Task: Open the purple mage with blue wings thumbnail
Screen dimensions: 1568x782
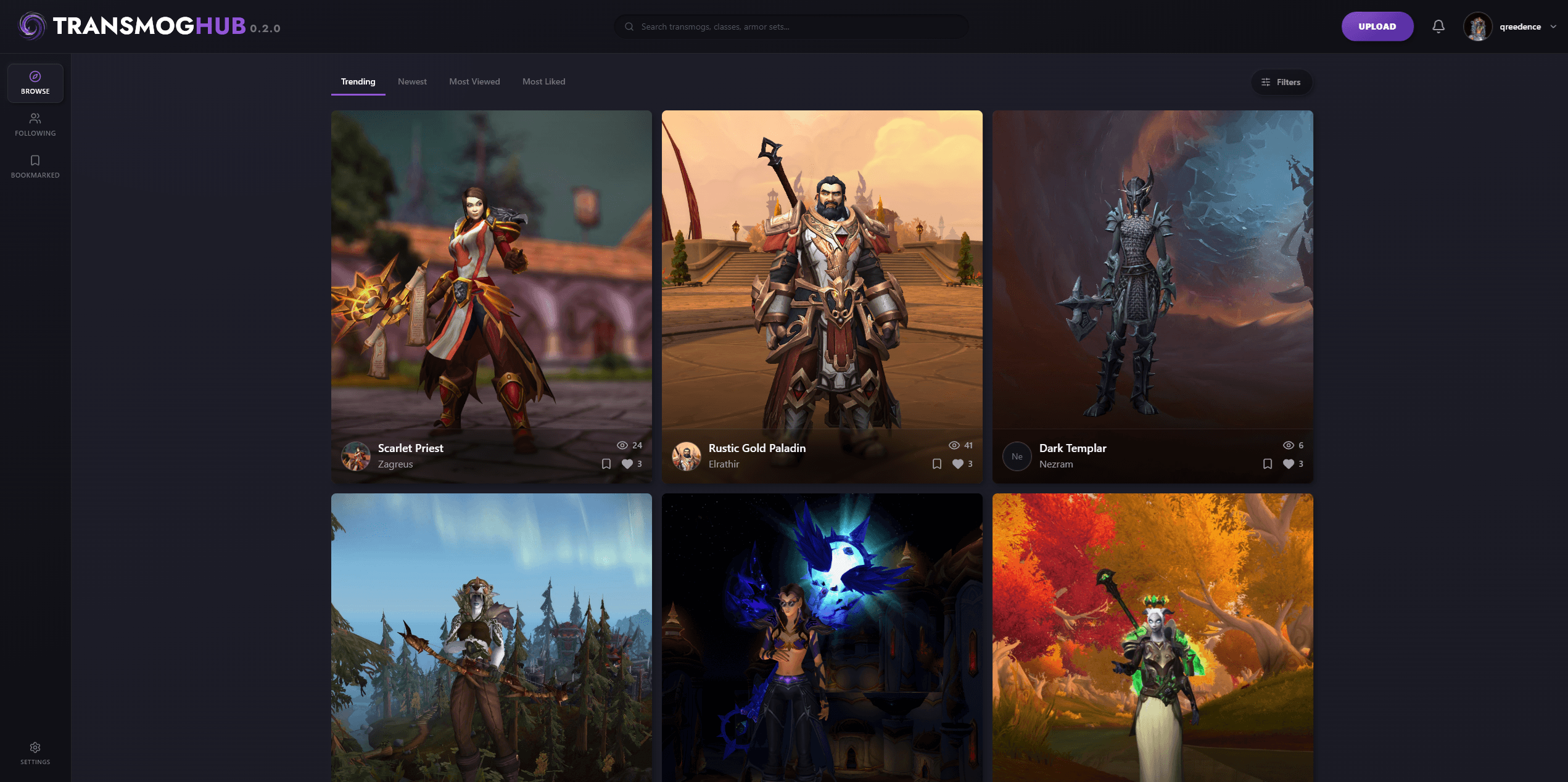Action: 822,638
